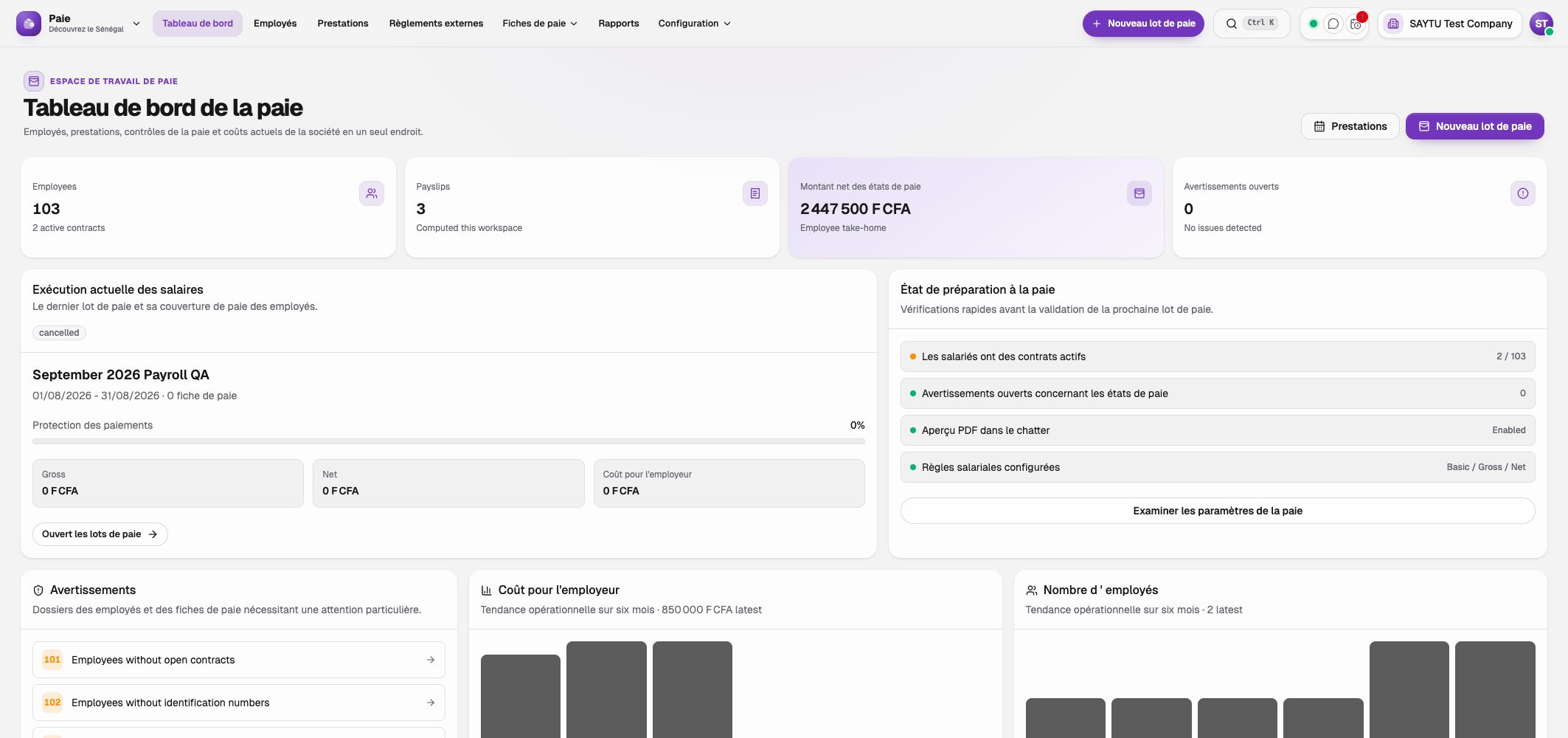Click the shield icon beside Avertissements heading
The width and height of the screenshot is (1568, 738).
(38, 590)
